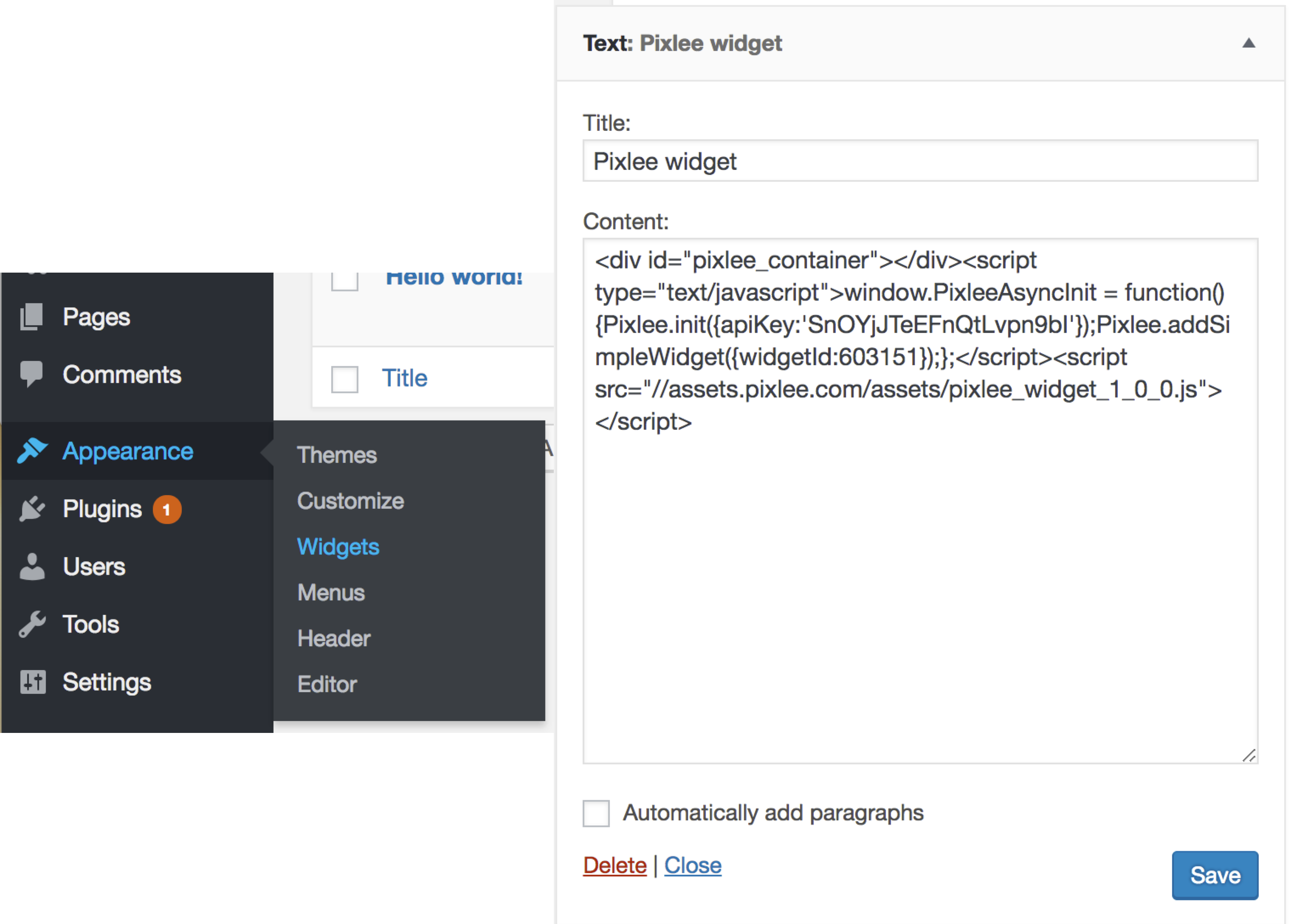
Task: Click the Close link under the widget
Action: [693, 865]
